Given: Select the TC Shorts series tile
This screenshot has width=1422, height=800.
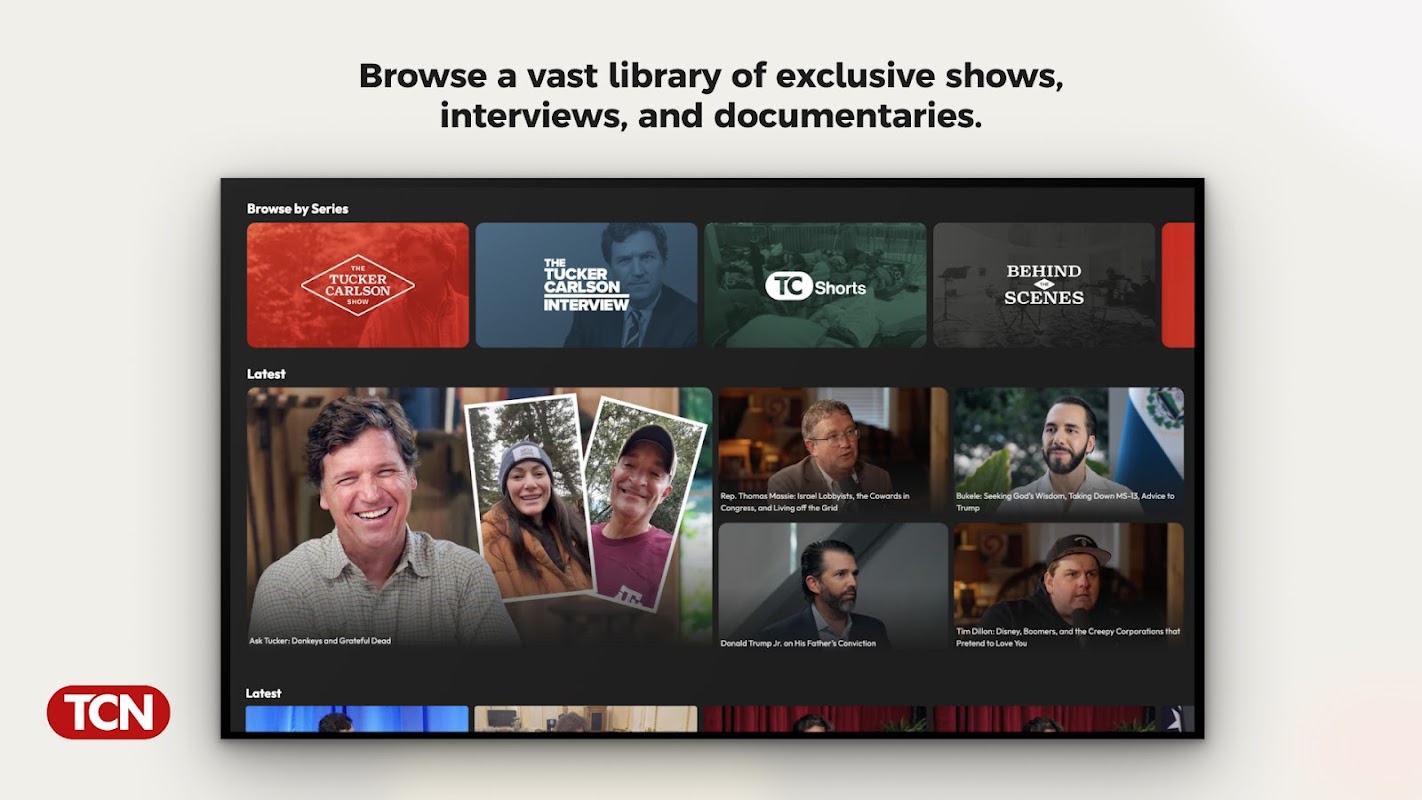Looking at the screenshot, I should (x=815, y=285).
